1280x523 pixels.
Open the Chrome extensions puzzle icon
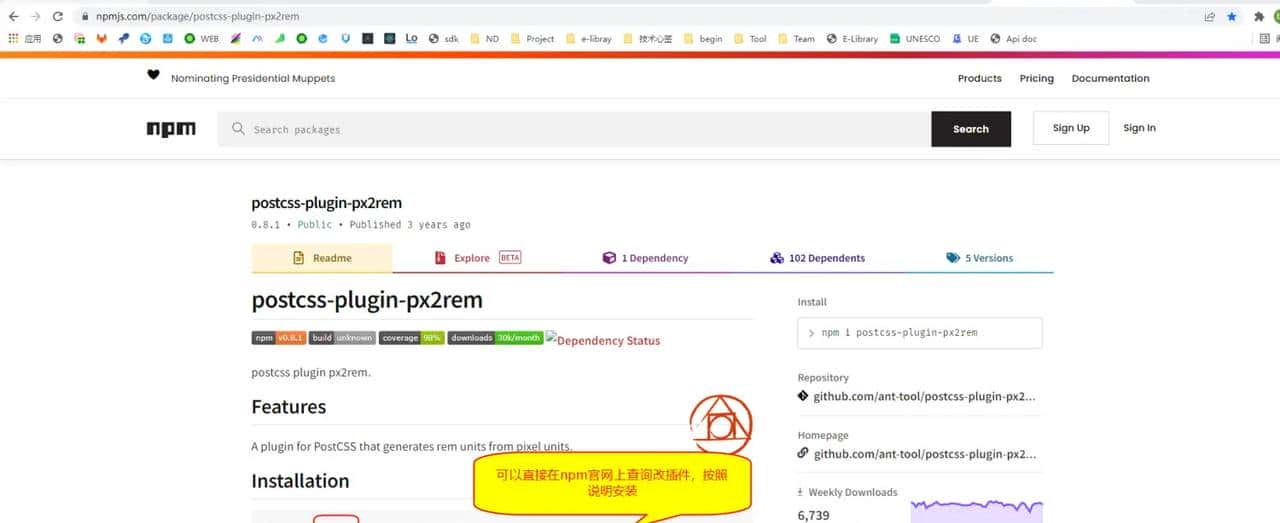[1259, 16]
